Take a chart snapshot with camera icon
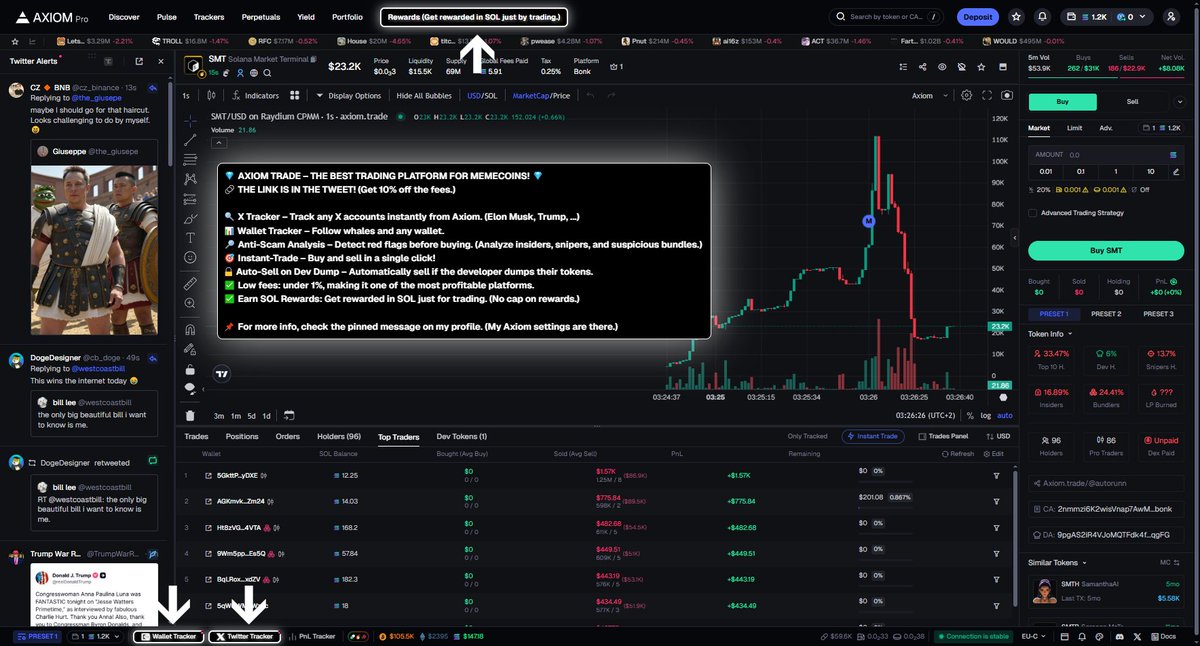The height and width of the screenshot is (646, 1200). point(1006,96)
